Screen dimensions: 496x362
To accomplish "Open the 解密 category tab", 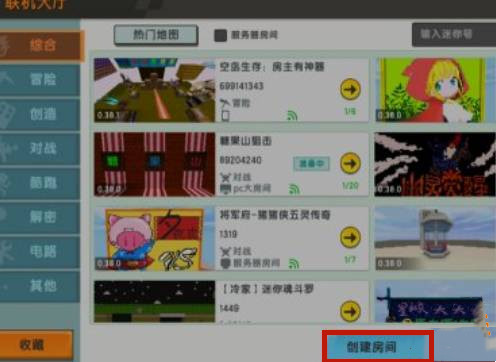I will (40, 217).
